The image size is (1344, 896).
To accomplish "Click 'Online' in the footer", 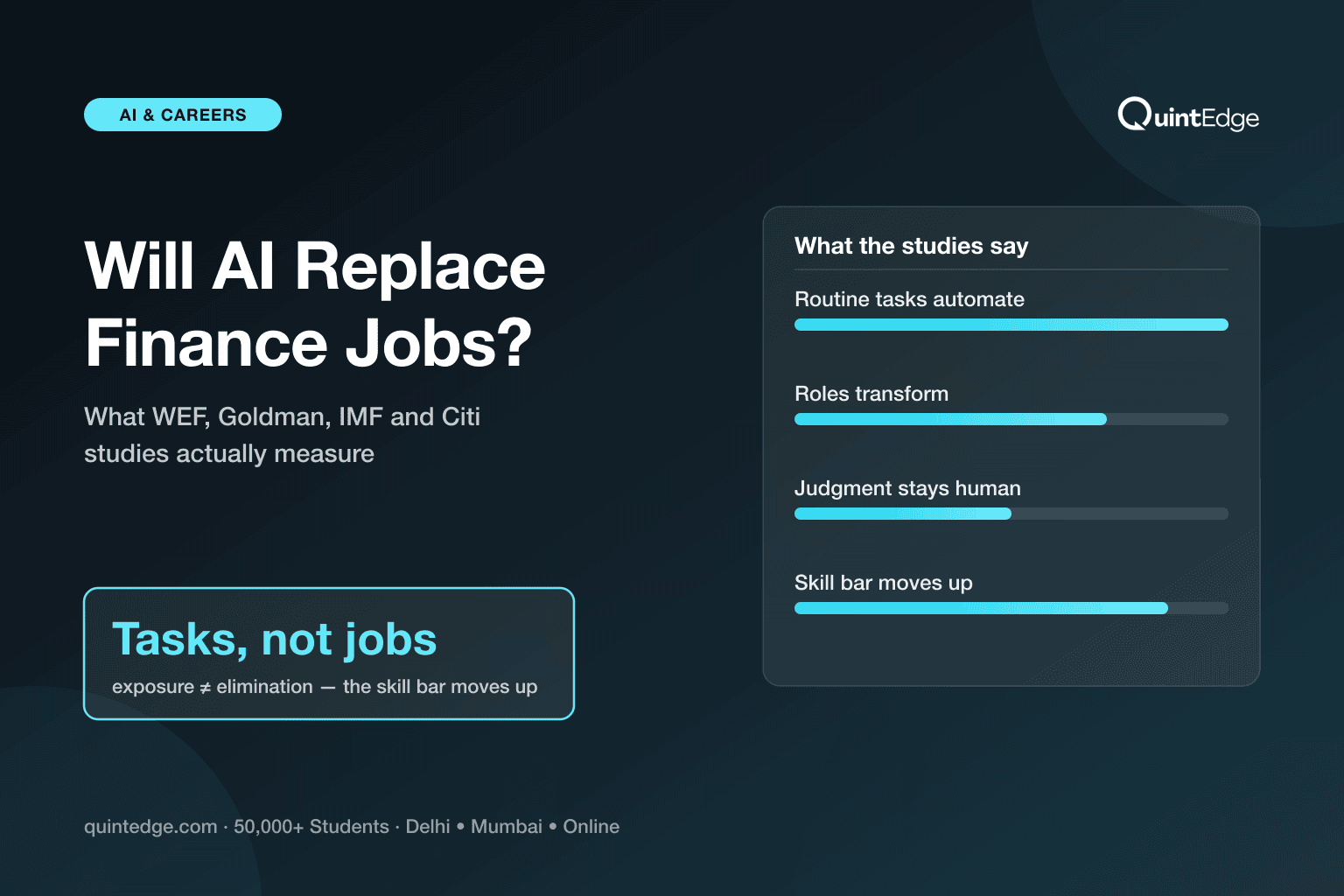I will click(x=591, y=827).
